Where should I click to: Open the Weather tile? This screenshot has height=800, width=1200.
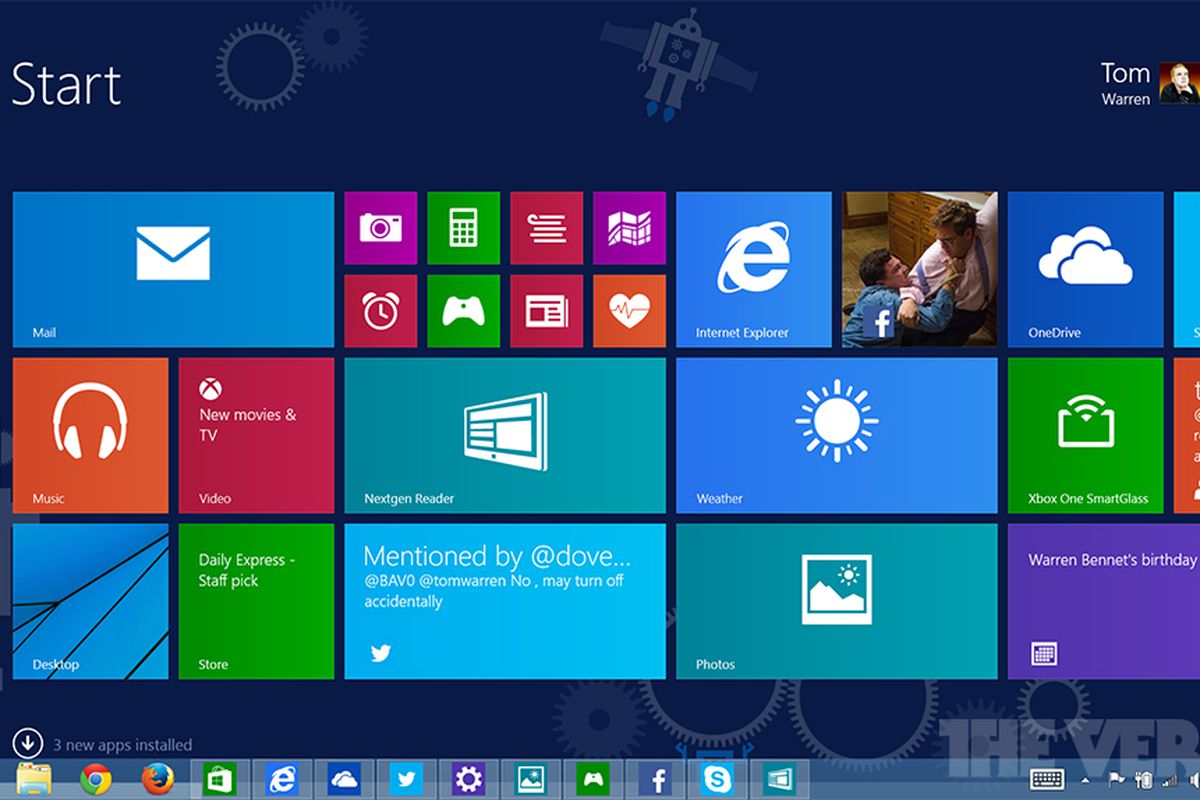tap(836, 435)
